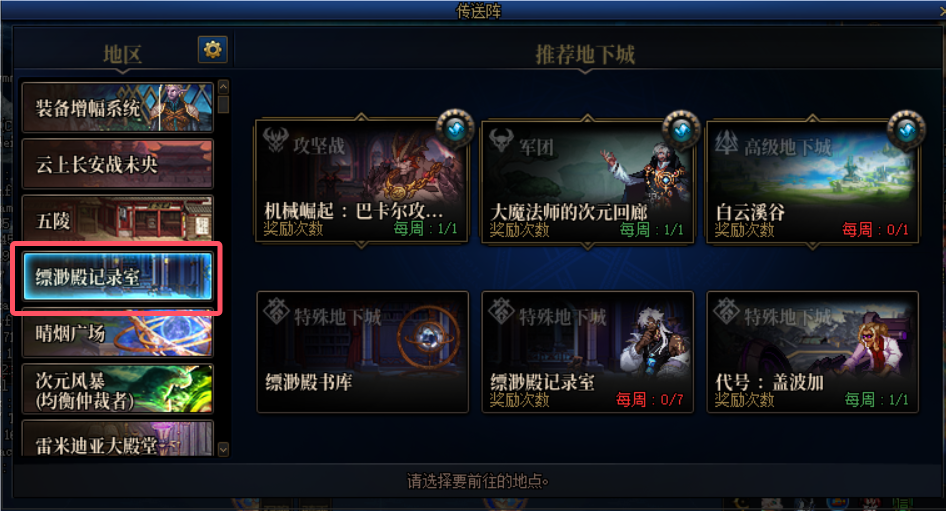The height and width of the screenshot is (511, 946).
Task: Open the 代号：盖波加 dungeon card
Action: point(813,352)
